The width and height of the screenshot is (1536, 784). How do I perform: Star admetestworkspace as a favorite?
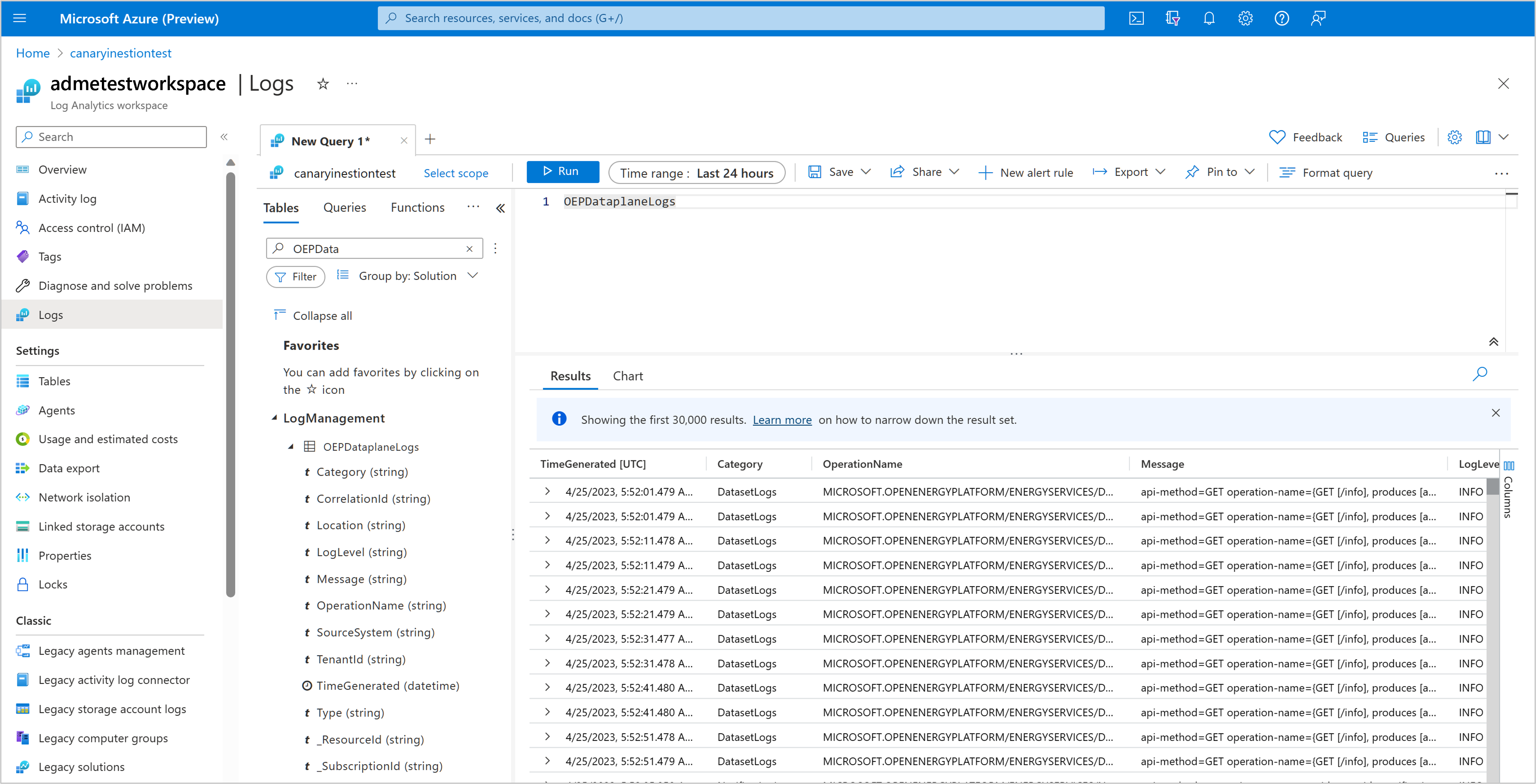tap(323, 83)
